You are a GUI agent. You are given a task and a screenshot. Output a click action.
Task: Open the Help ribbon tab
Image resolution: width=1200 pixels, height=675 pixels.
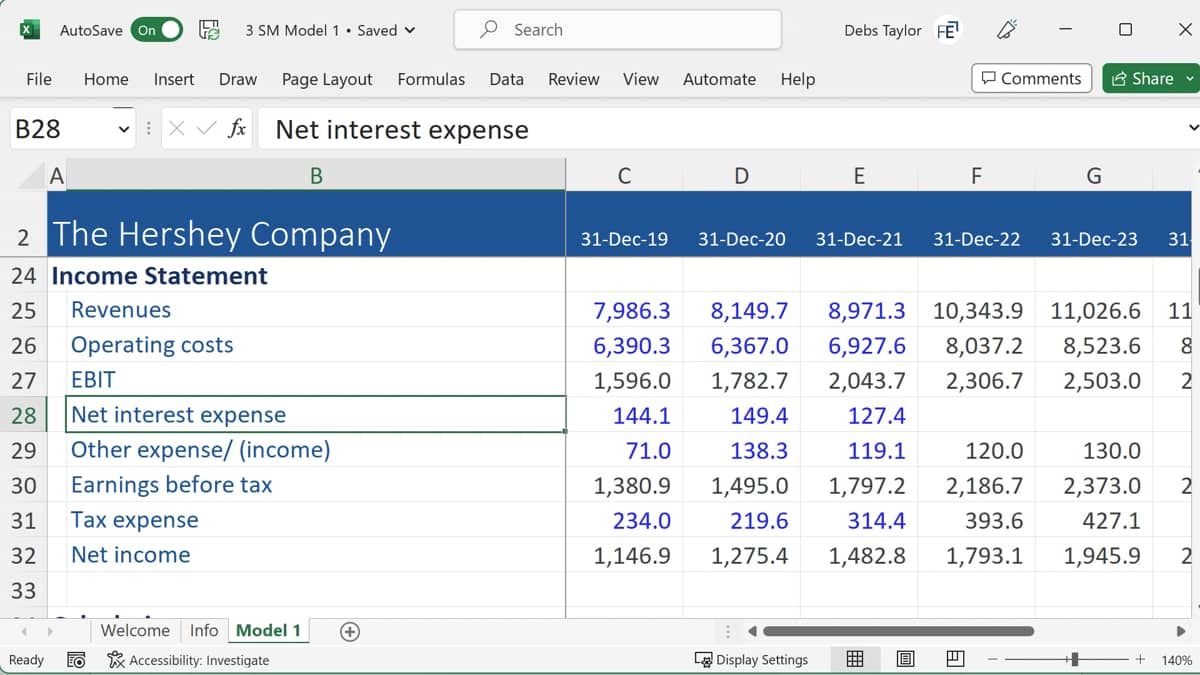coord(797,79)
